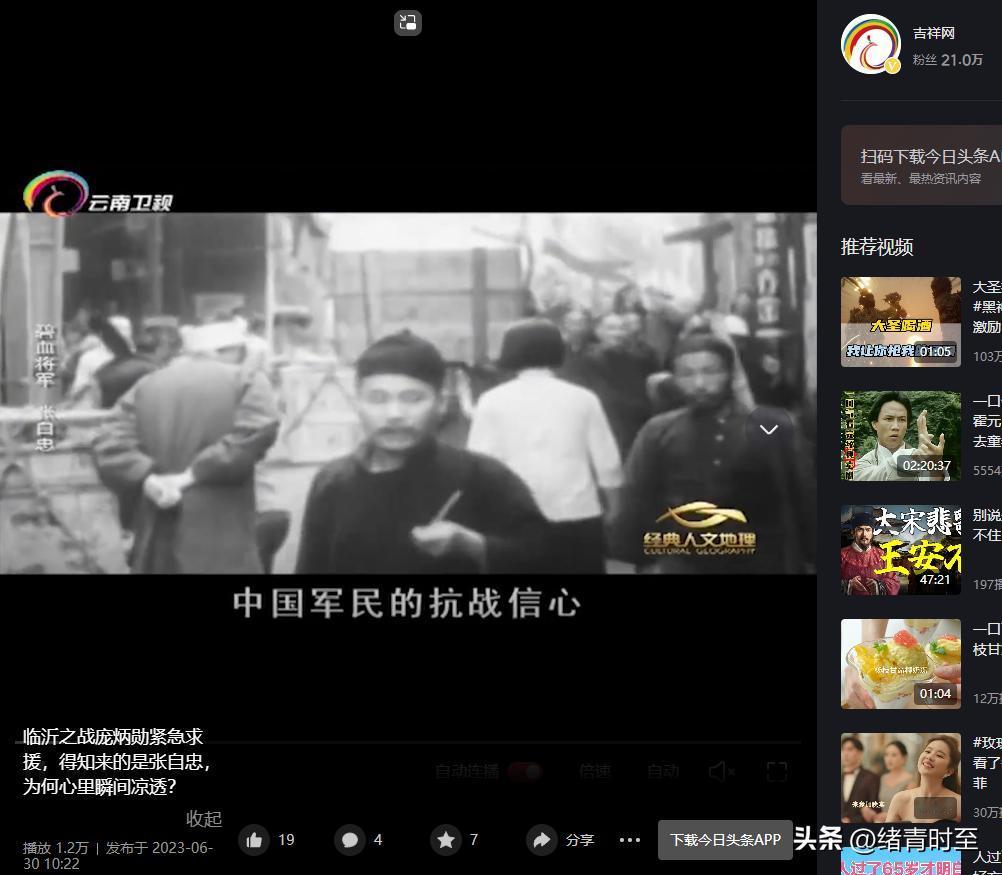Click the down chevron on the video
This screenshot has height=875, width=1002.
[769, 430]
